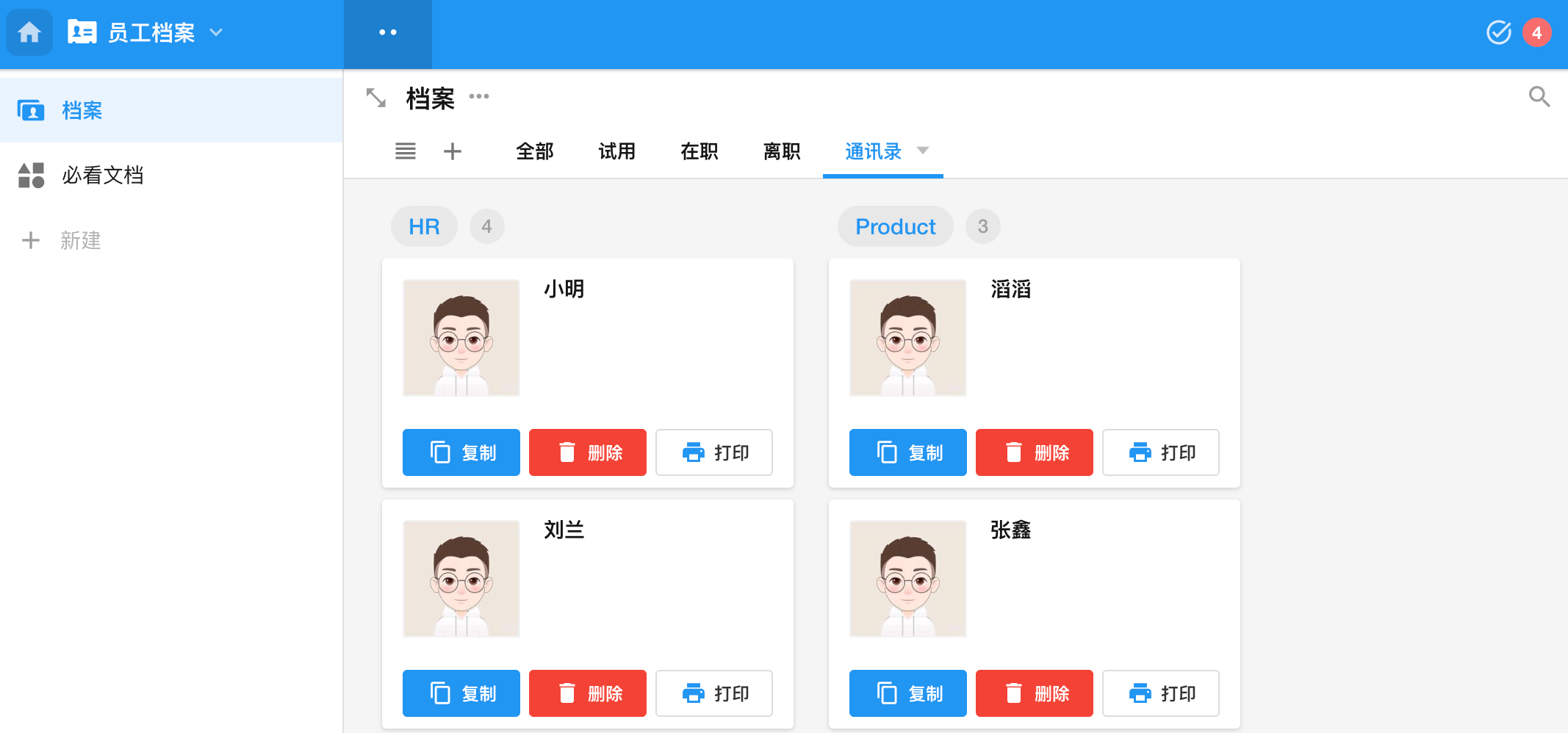Switch to the 离职 tab
The height and width of the screenshot is (733, 1568).
(x=781, y=151)
